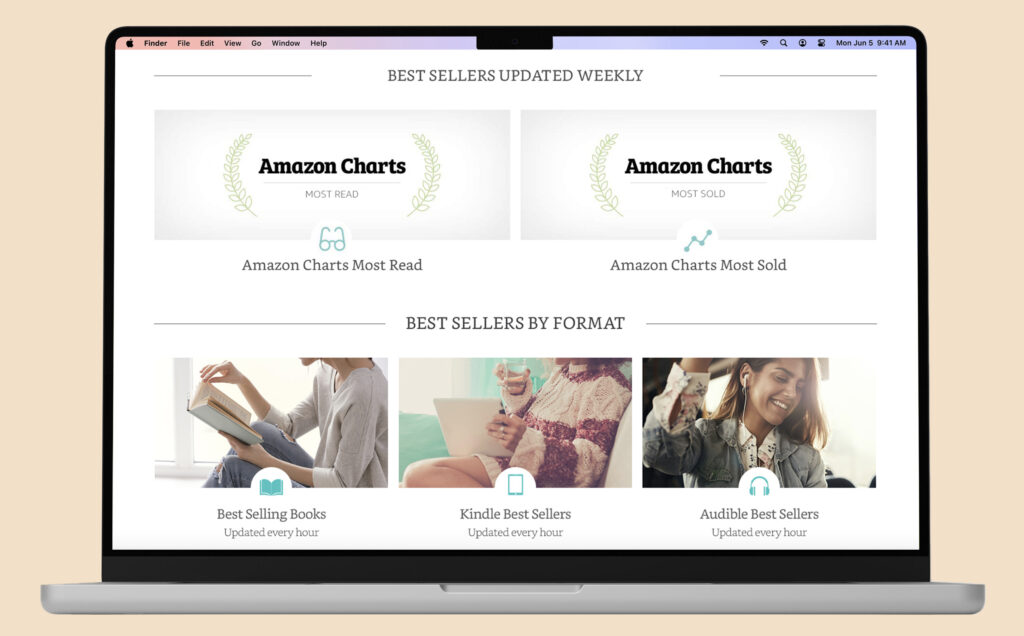This screenshot has width=1024, height=636.
Task: Click the glasses icon under Most Read
Action: (332, 240)
